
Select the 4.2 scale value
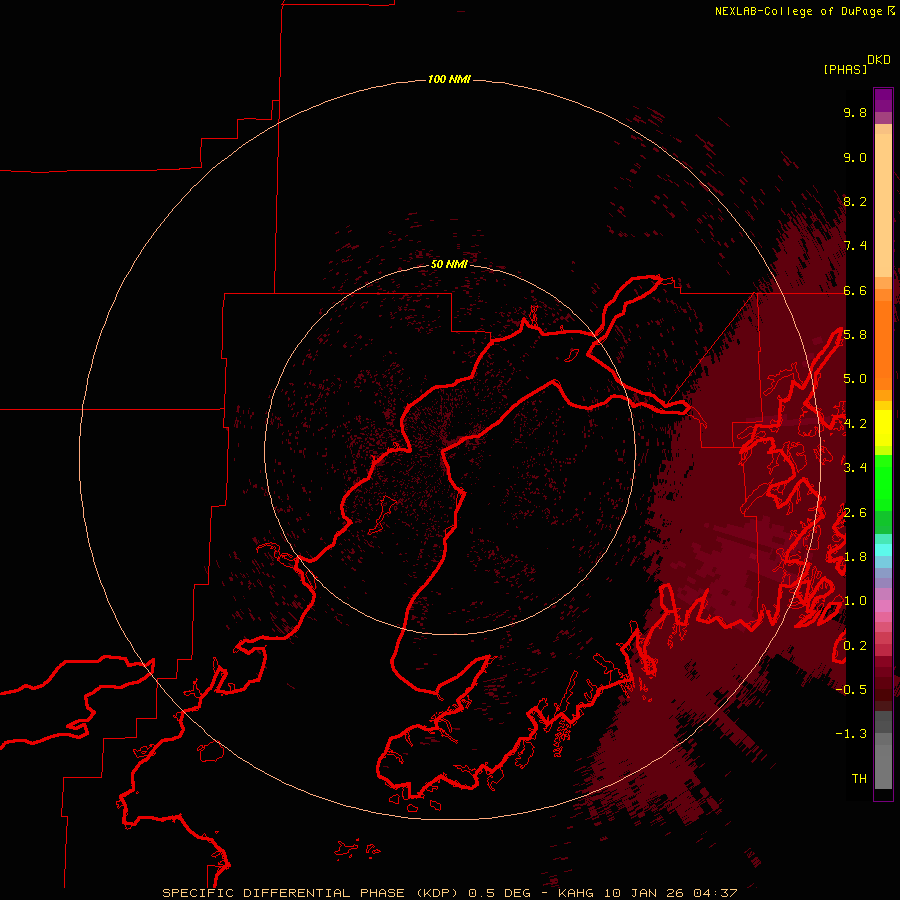[855, 424]
